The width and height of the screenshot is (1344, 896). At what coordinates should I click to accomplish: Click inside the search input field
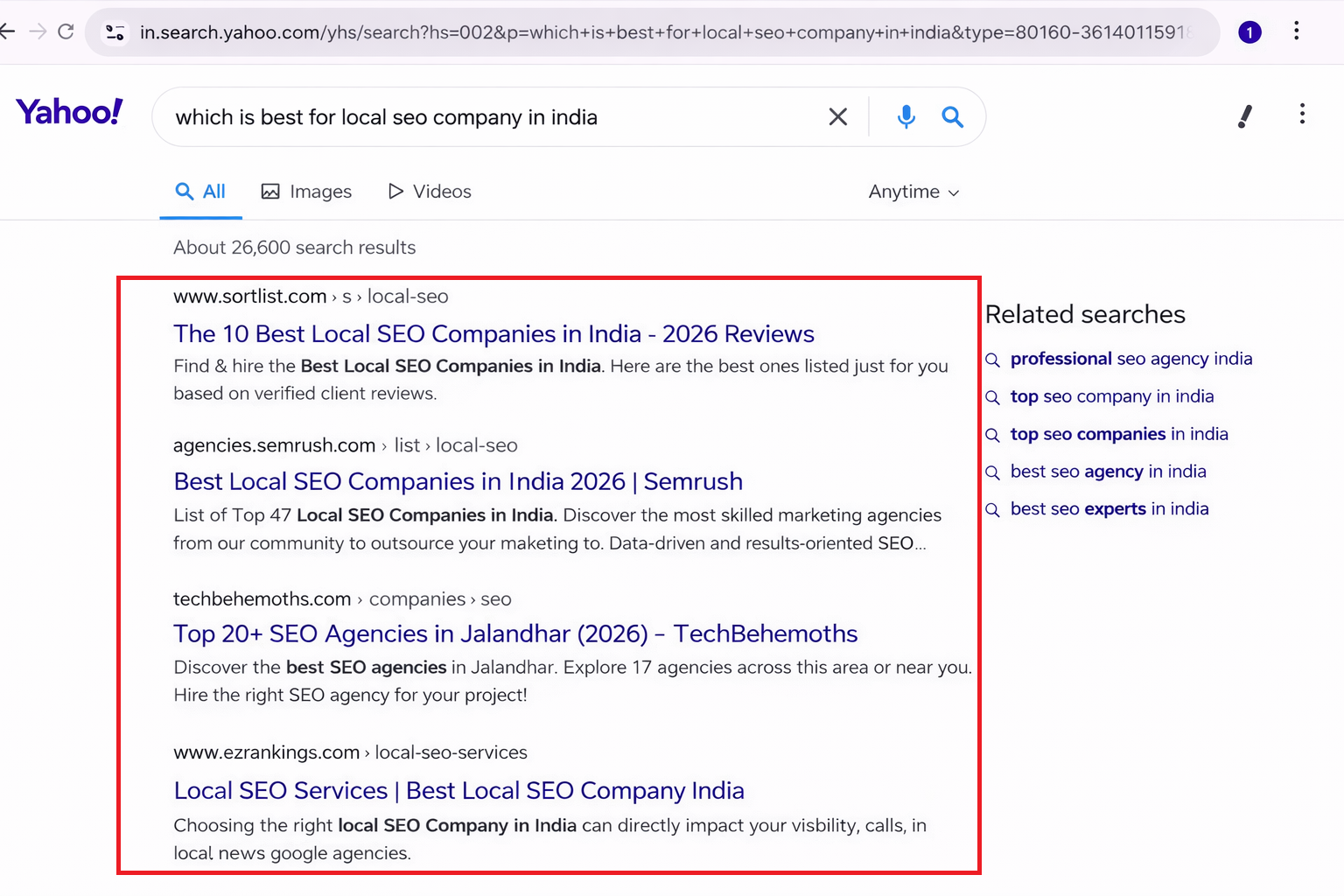pos(490,116)
